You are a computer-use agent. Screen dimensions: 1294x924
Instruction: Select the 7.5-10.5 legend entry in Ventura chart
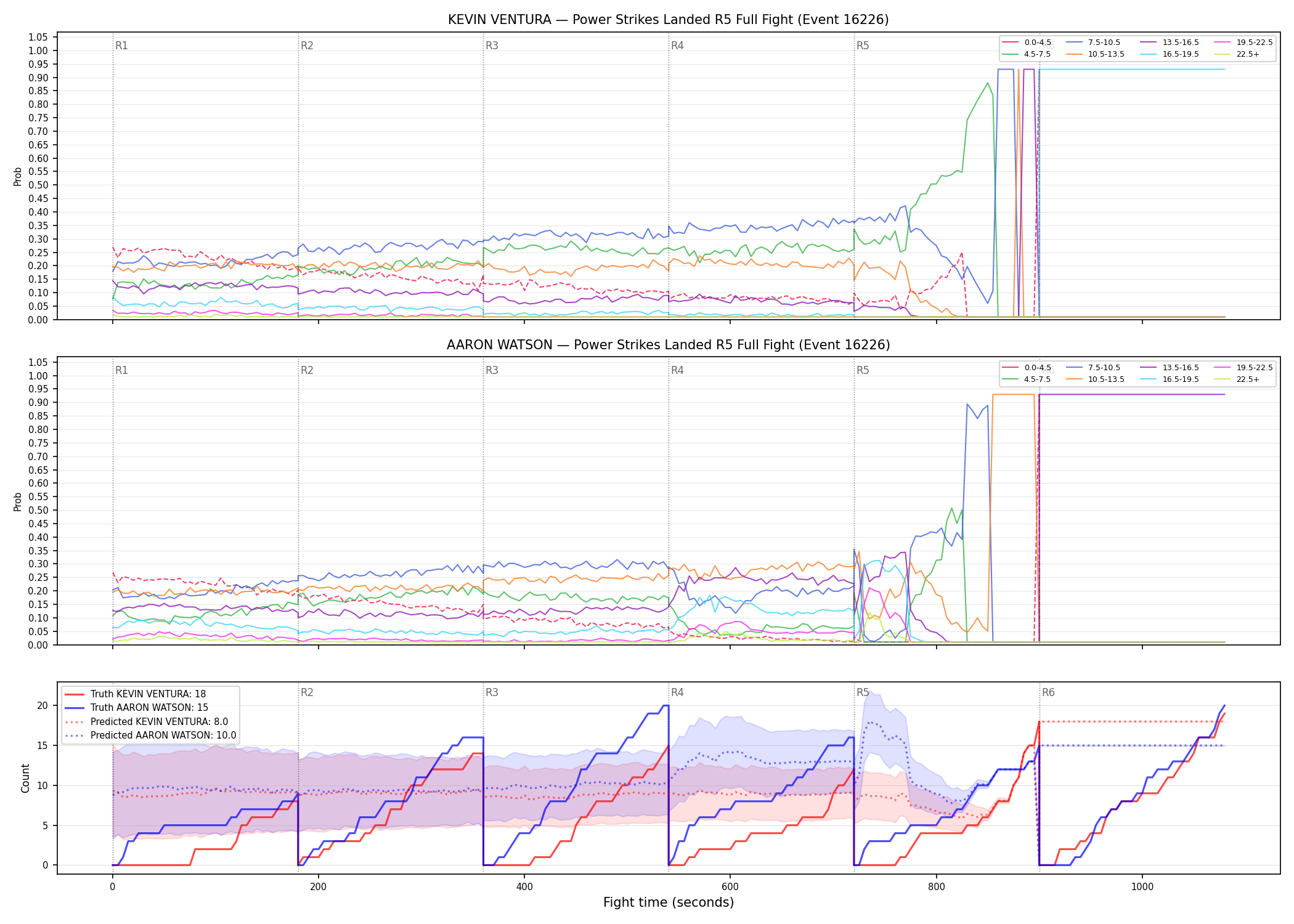coord(1093,43)
